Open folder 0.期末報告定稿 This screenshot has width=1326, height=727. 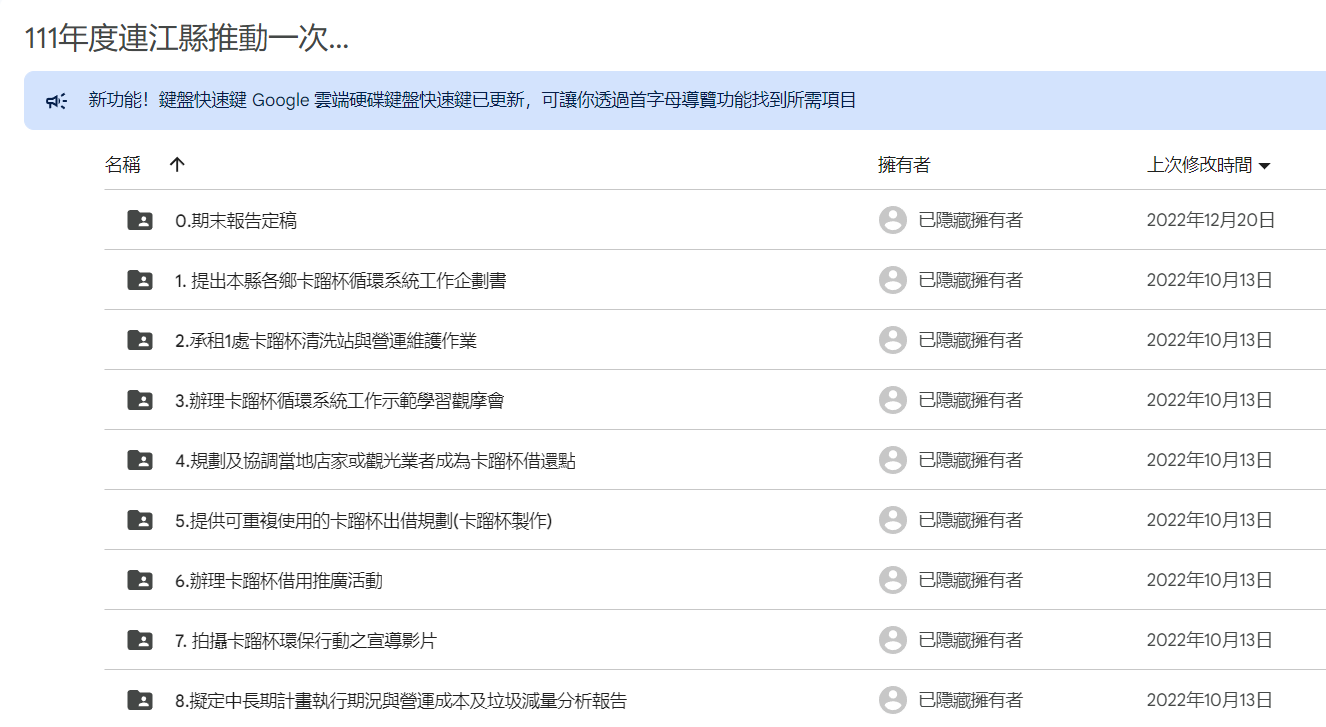point(236,221)
